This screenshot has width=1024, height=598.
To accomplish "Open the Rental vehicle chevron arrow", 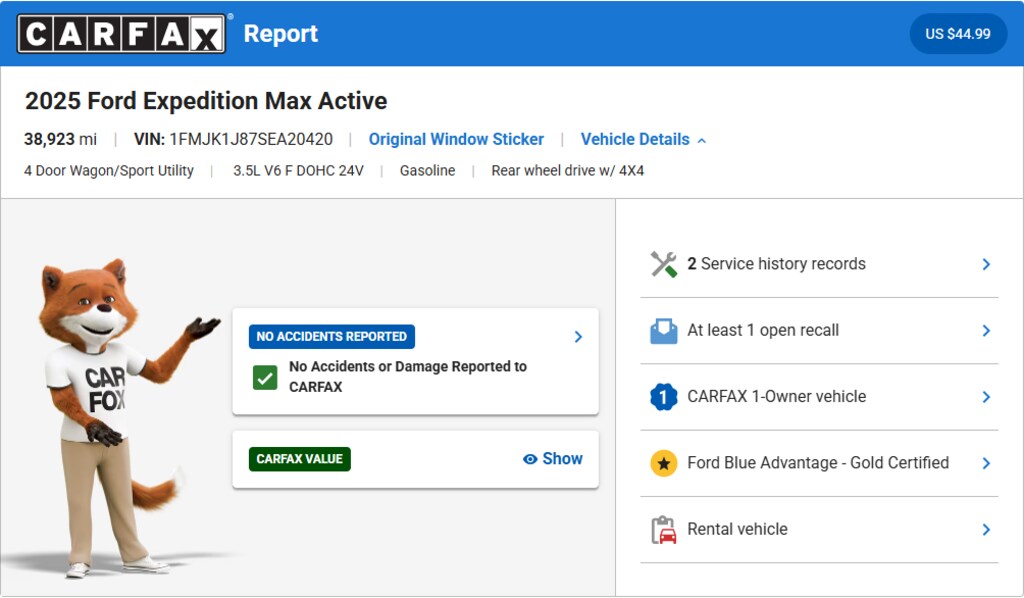I will coord(986,530).
